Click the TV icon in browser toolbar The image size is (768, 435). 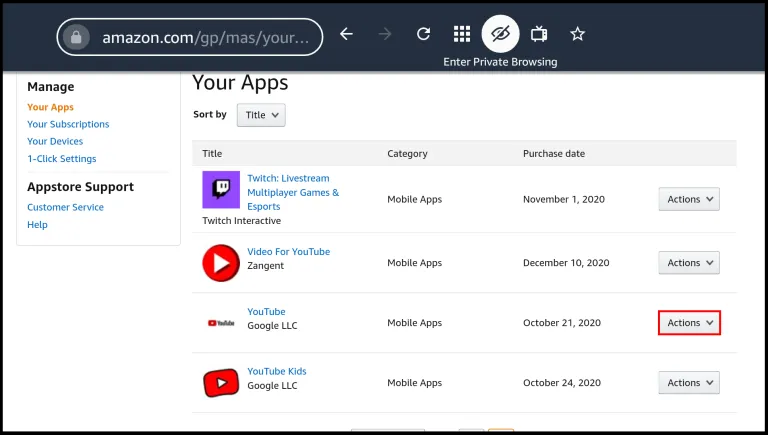point(539,34)
